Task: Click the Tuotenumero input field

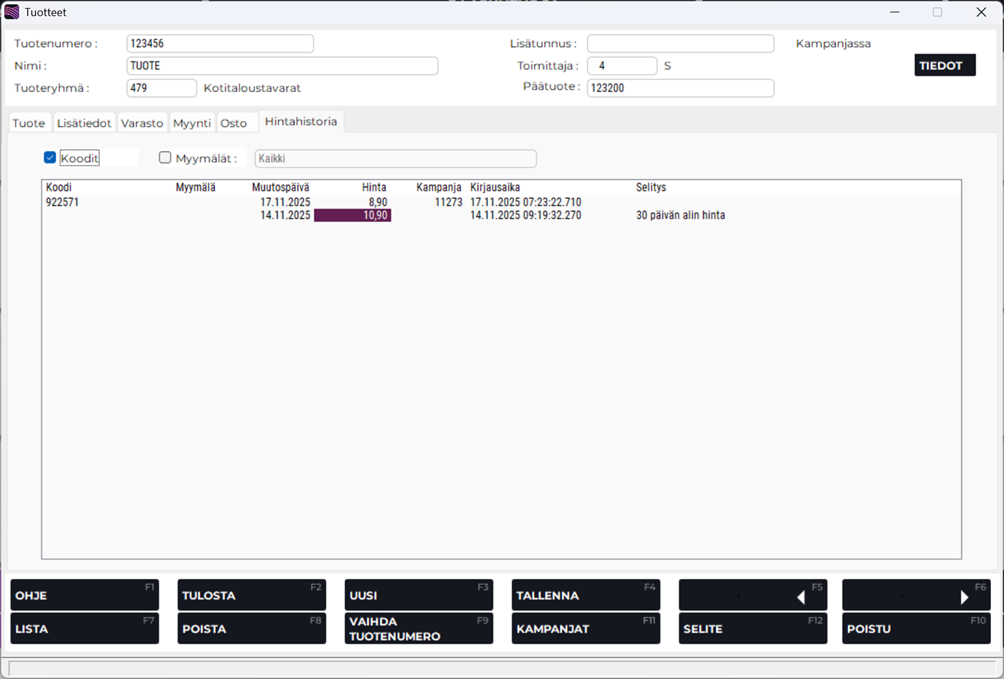Action: click(220, 44)
